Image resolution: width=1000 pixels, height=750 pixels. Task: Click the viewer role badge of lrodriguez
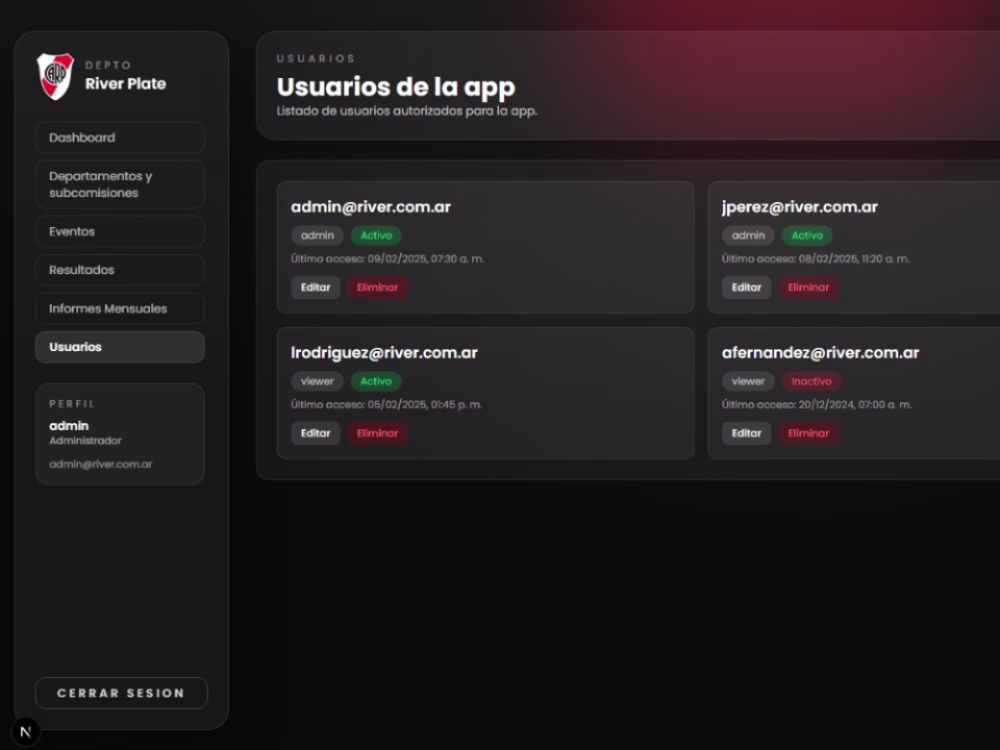(x=317, y=381)
